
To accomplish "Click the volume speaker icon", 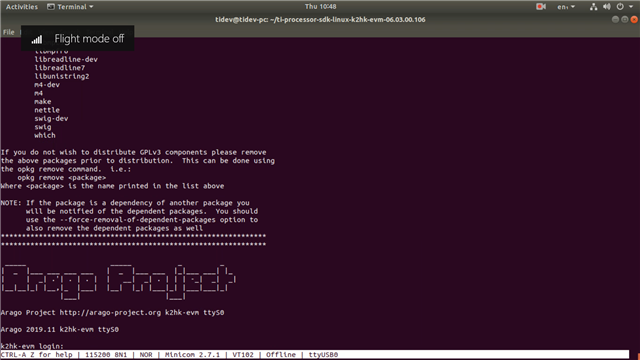I will pos(607,7).
